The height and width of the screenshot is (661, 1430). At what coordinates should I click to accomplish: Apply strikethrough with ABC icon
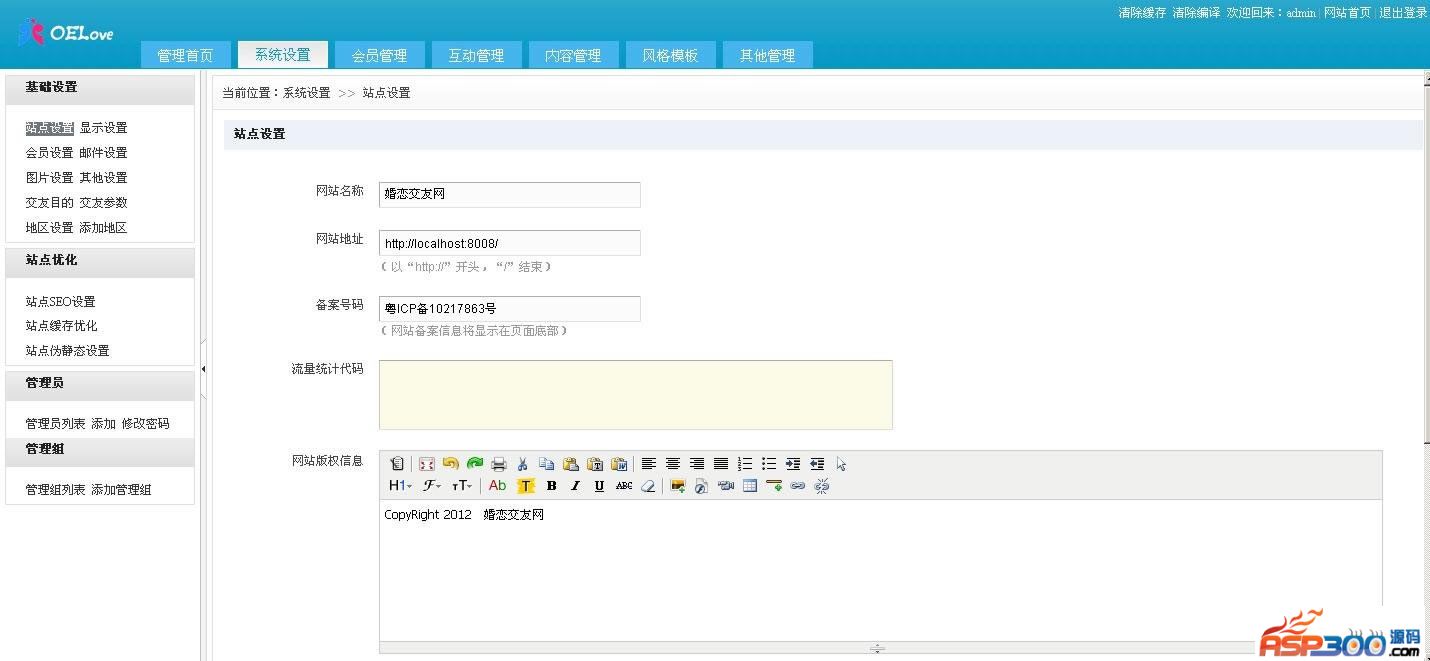[x=624, y=486]
